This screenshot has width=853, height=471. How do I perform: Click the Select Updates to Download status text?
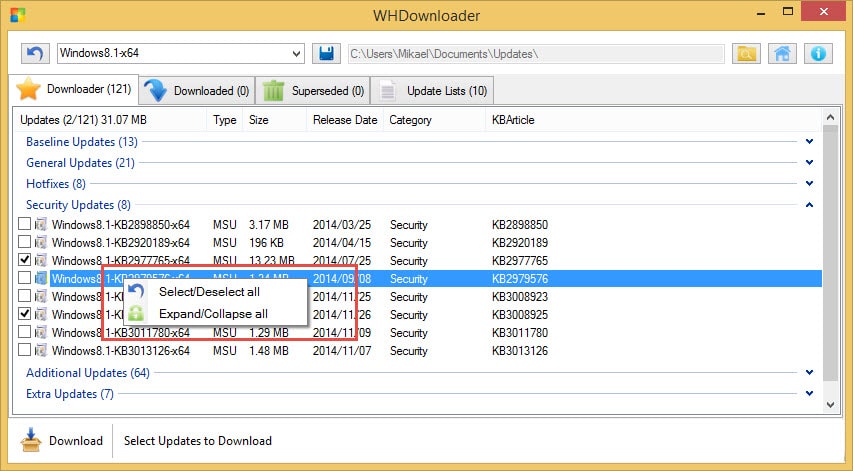point(197,441)
